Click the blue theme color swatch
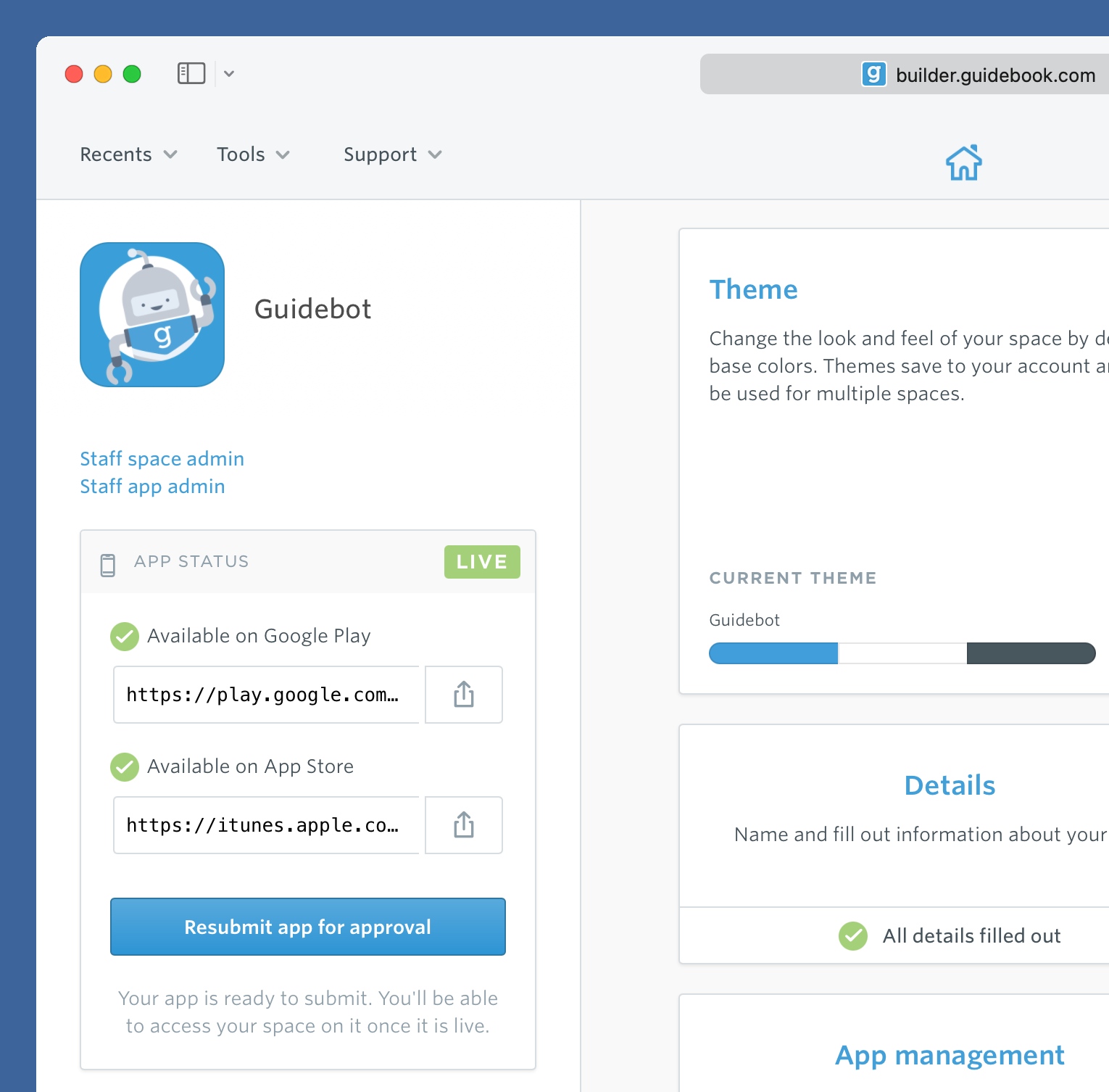Screen dimensions: 1109x1092 773,653
